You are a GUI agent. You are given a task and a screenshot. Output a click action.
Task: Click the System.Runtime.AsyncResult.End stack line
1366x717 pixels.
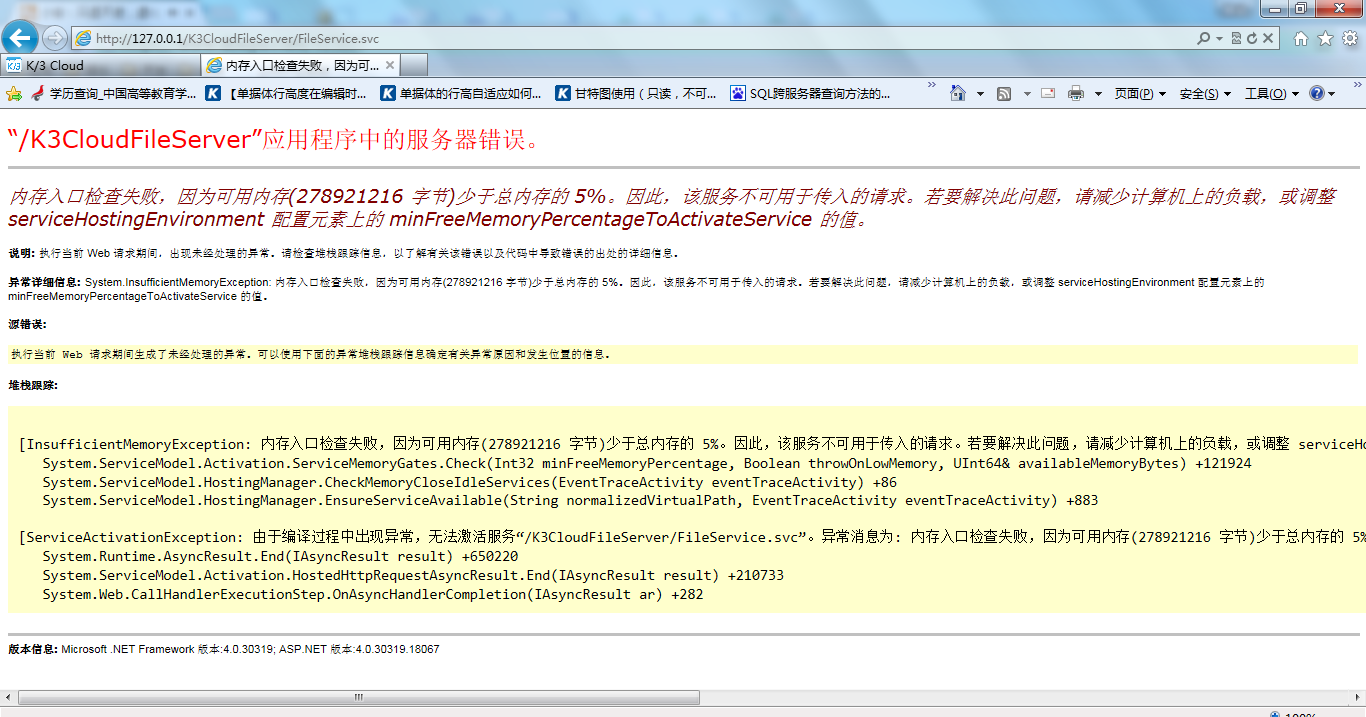(x=280, y=556)
